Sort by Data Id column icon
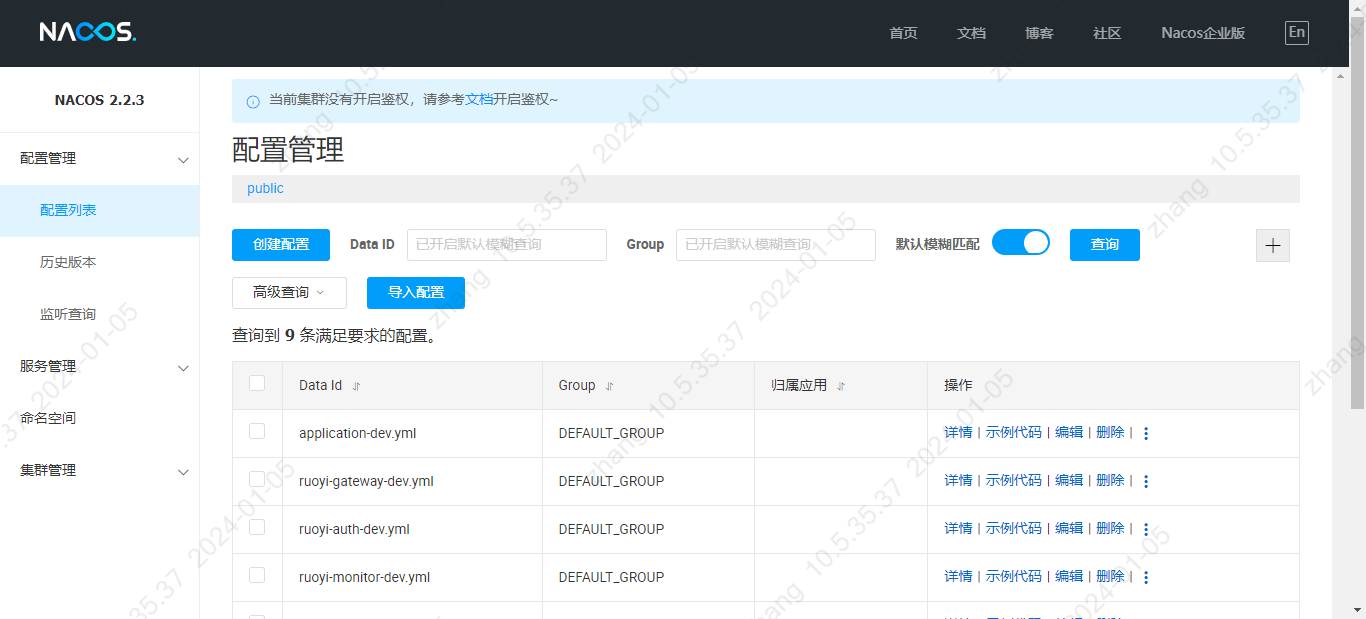The height and width of the screenshot is (619, 1366). tap(356, 386)
